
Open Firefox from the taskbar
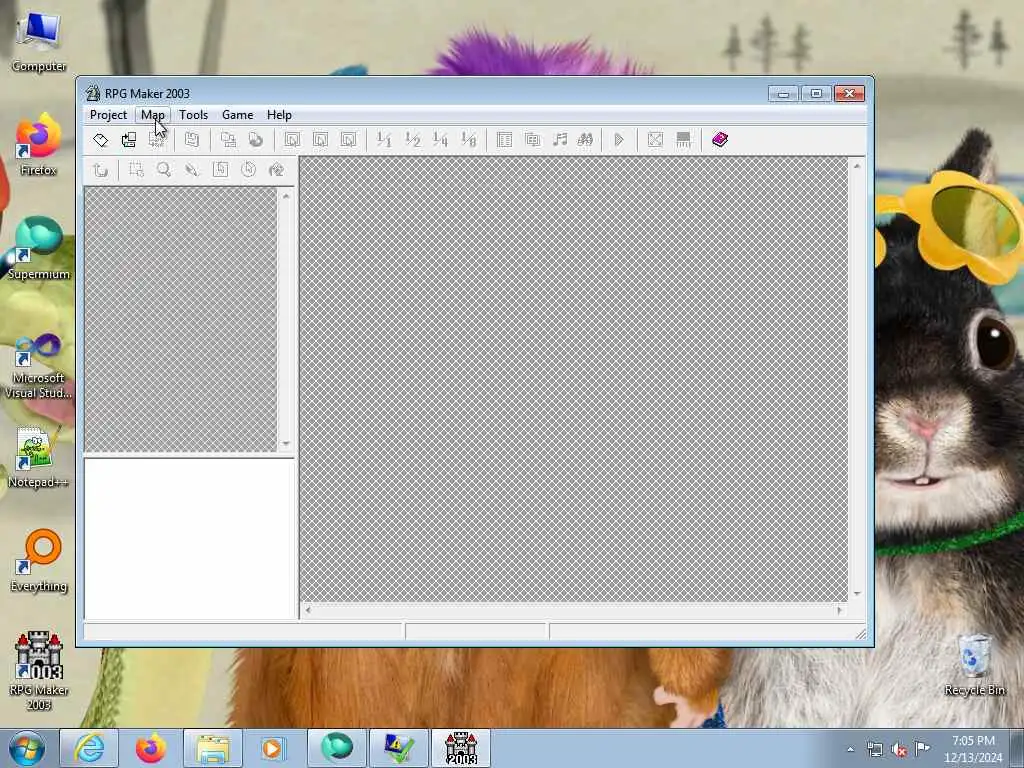tap(151, 748)
